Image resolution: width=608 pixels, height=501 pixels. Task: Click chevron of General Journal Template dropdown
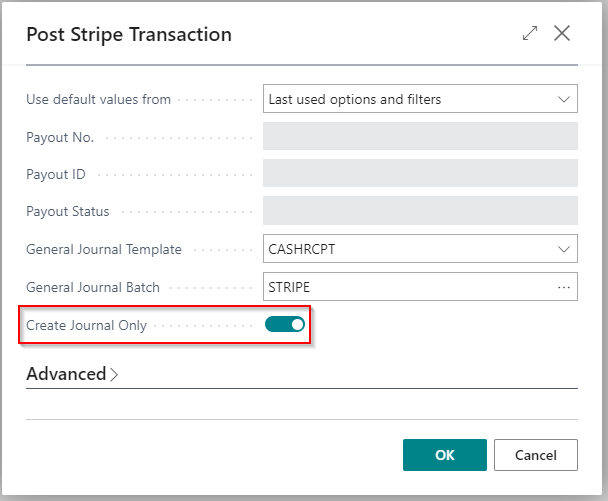(x=564, y=249)
